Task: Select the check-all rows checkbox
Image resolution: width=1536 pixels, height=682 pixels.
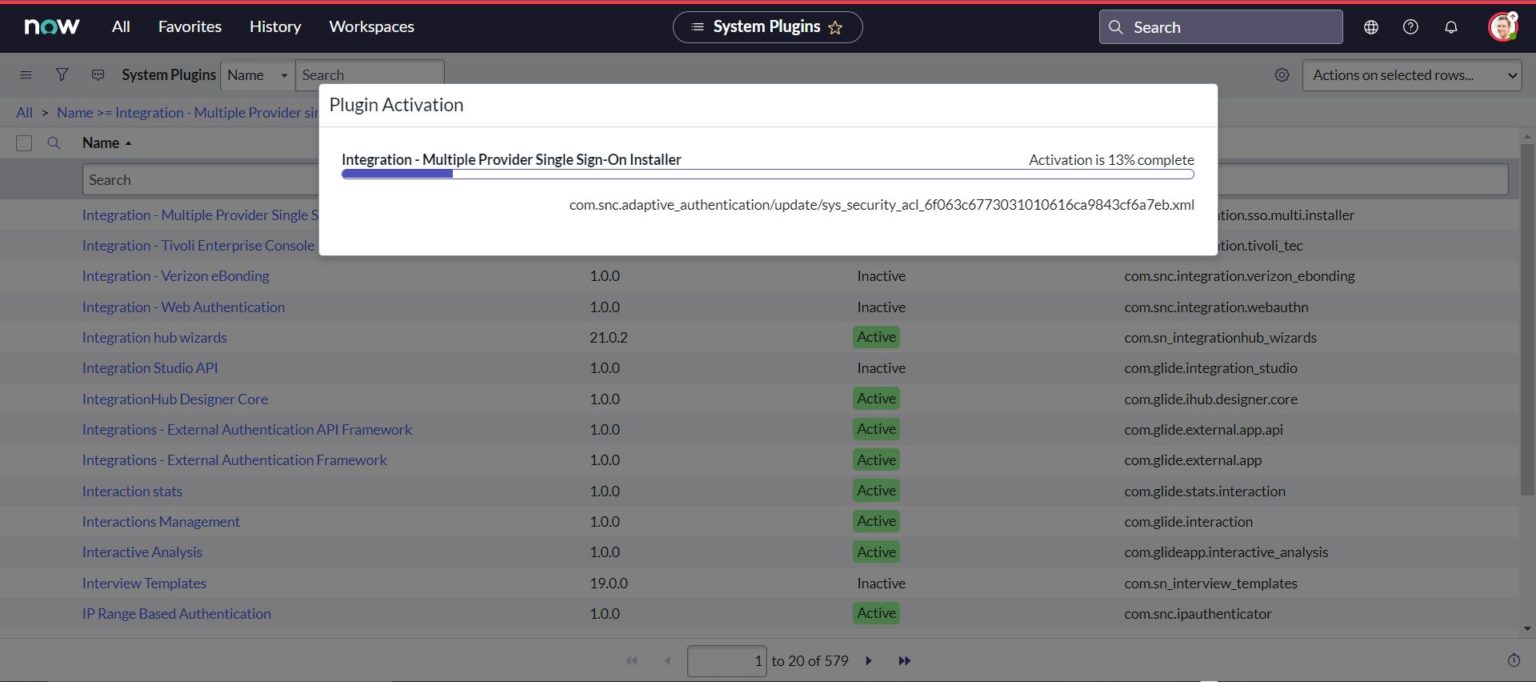Action: pos(24,142)
